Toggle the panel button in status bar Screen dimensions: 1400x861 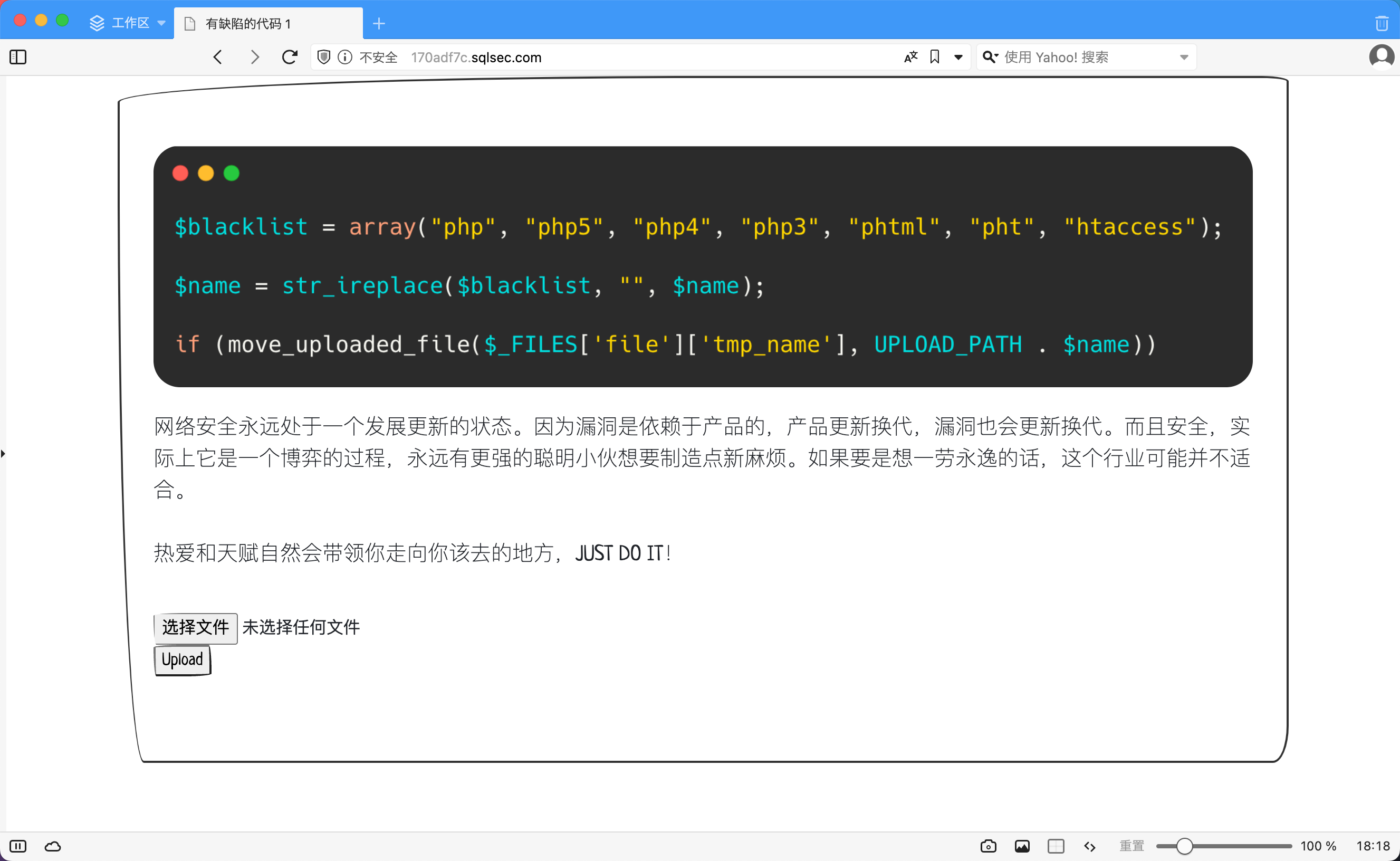tap(18, 846)
